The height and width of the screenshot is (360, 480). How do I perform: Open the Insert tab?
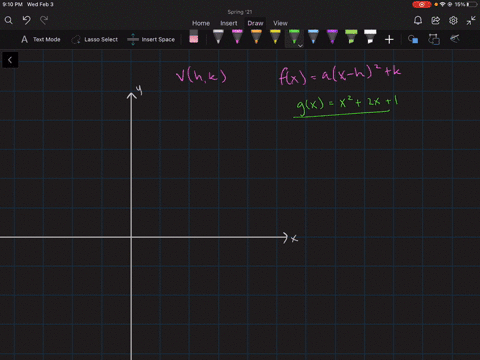pyautogui.click(x=229, y=23)
